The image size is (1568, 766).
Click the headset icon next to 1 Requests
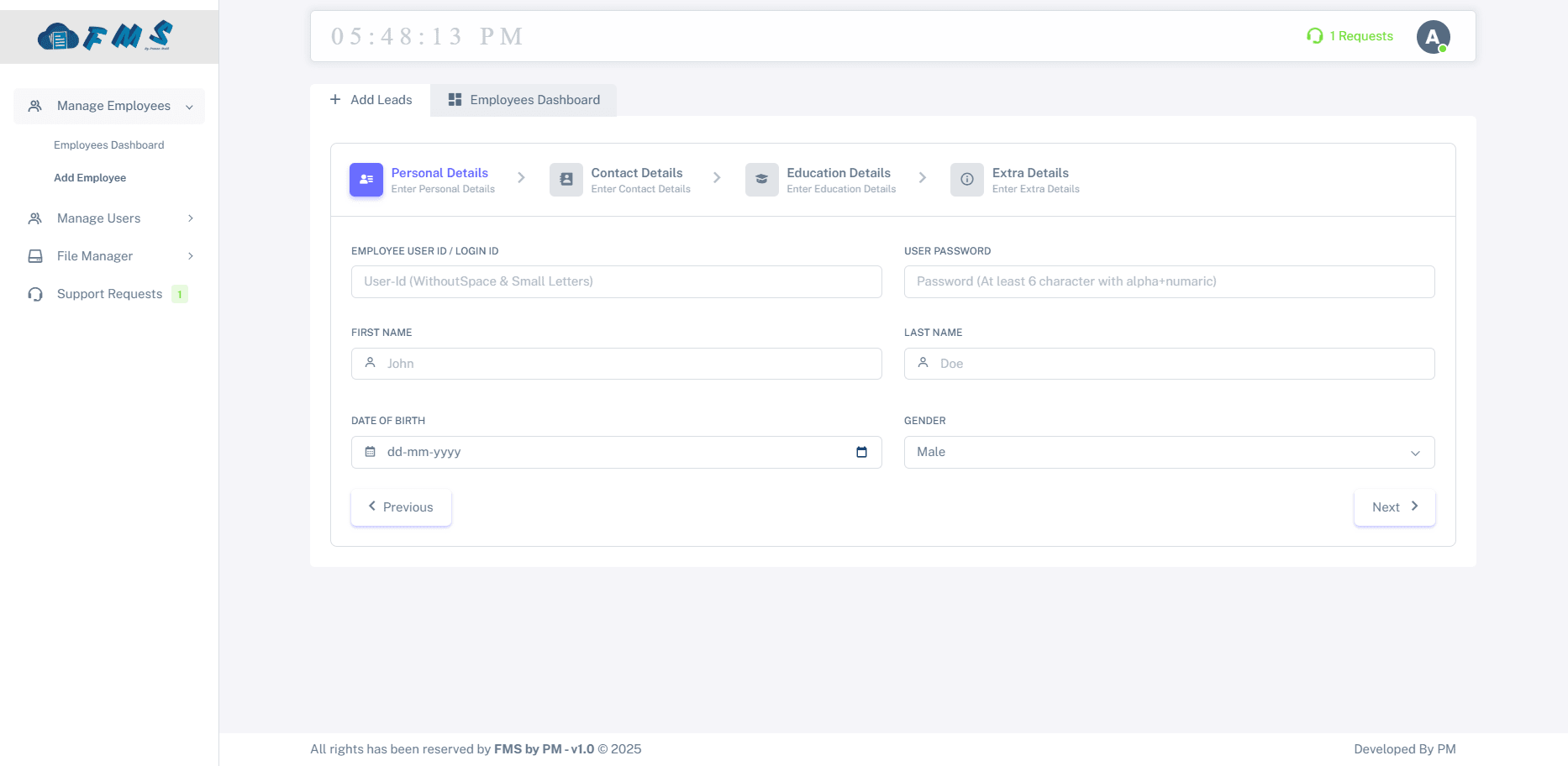point(1314,36)
